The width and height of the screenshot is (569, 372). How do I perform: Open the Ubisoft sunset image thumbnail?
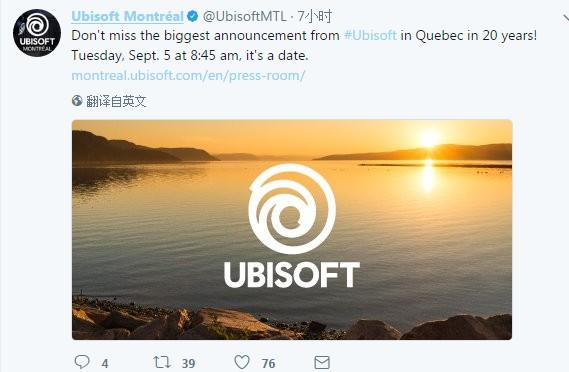(292, 230)
